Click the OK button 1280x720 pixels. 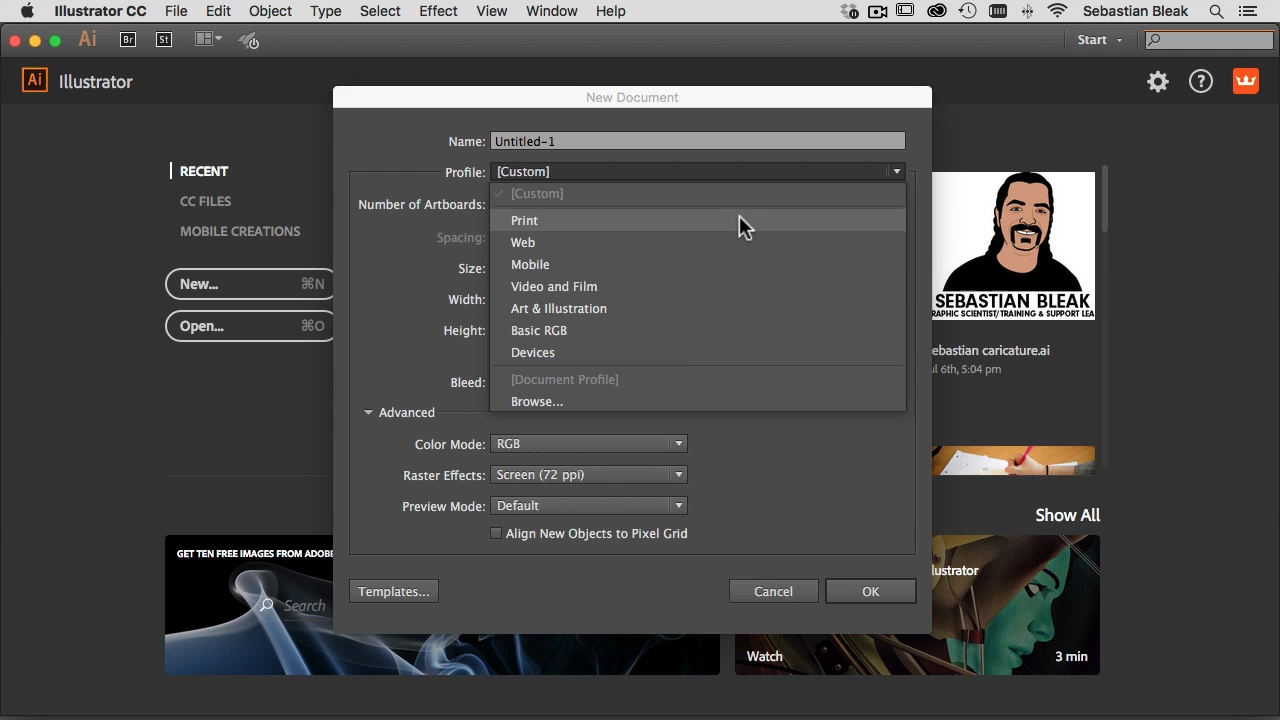point(870,592)
